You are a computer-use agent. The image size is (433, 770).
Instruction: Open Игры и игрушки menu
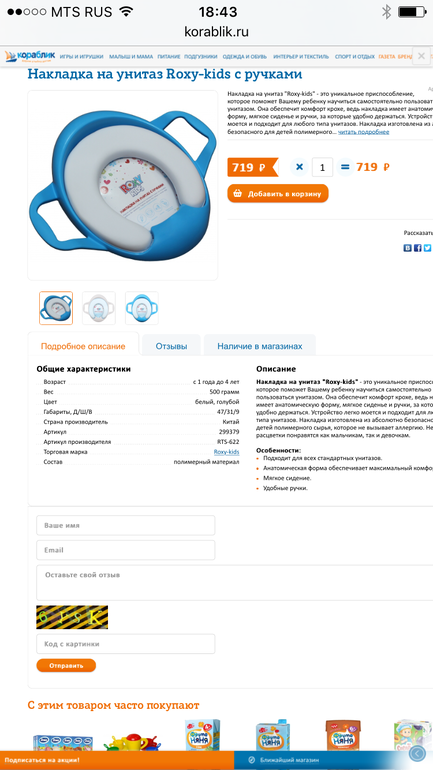[81, 56]
